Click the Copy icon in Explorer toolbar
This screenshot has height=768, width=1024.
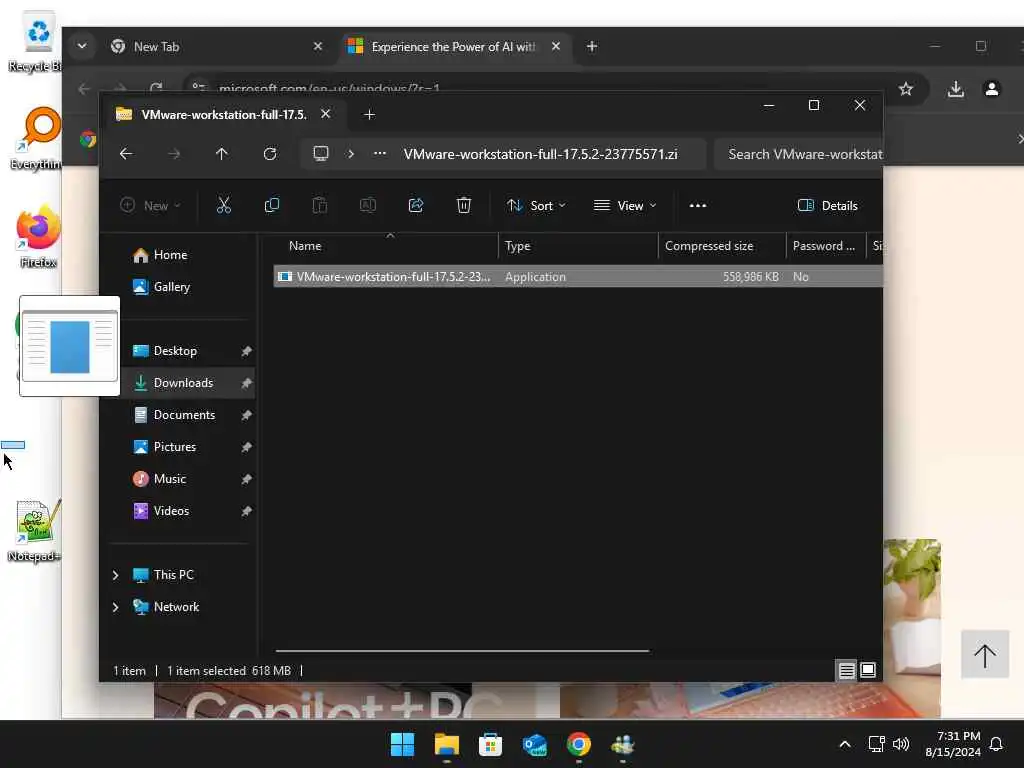point(272,205)
